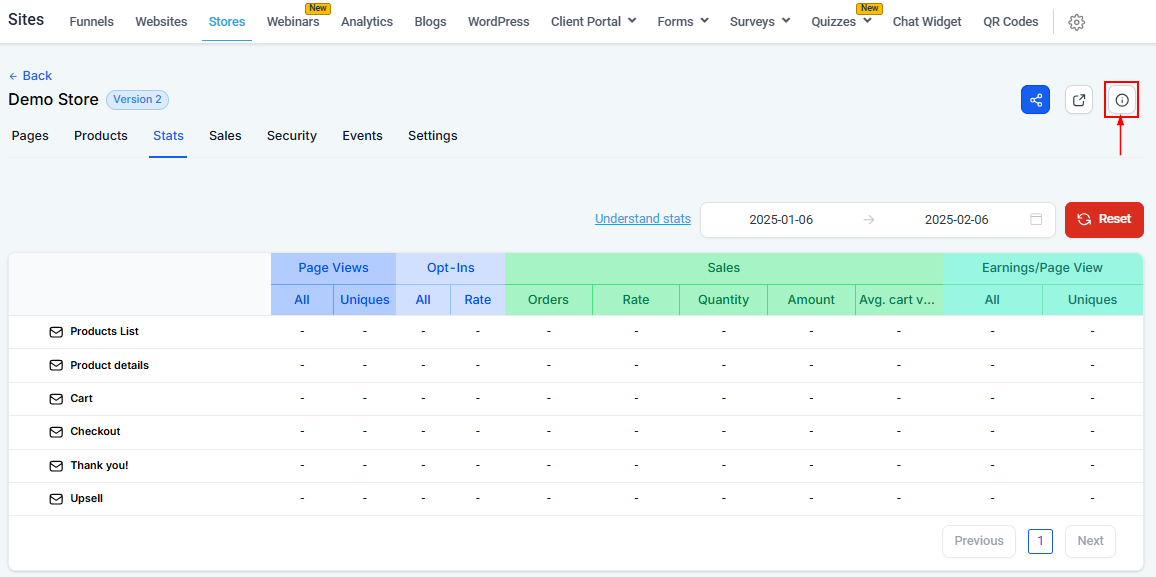1156x577 pixels.
Task: Click the Version 2 badge
Action: 138,99
